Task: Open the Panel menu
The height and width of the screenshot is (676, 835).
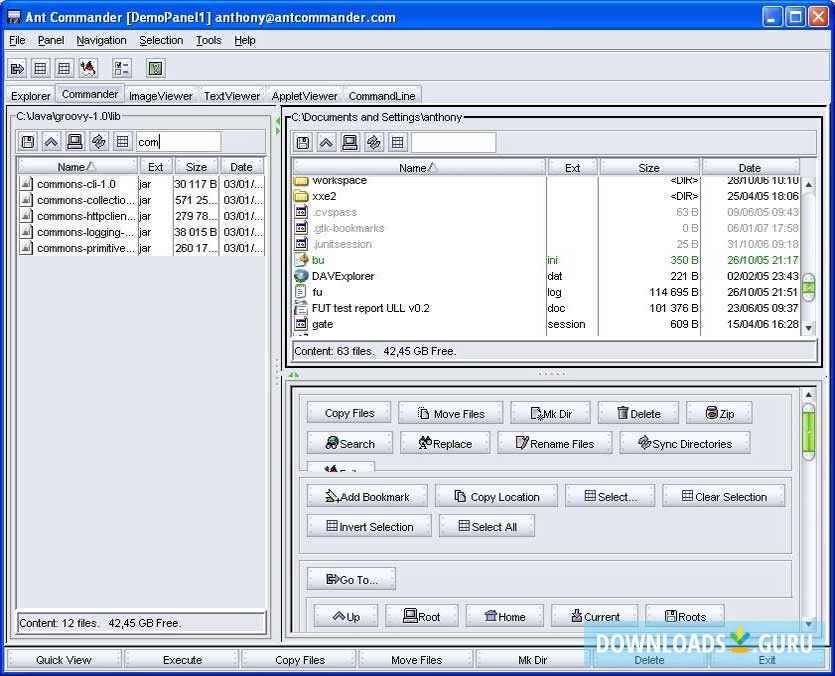Action: point(51,40)
